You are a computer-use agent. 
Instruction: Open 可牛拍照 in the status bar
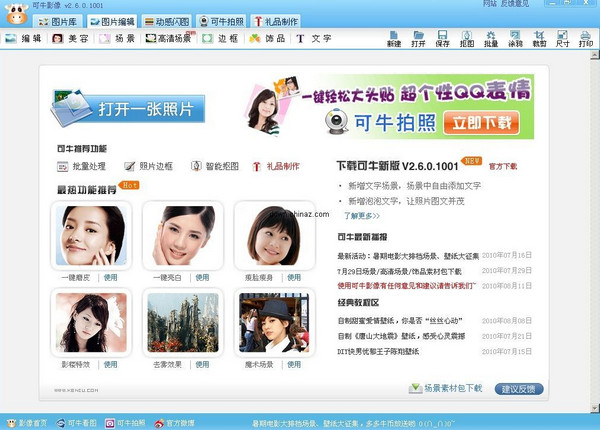tap(126, 423)
